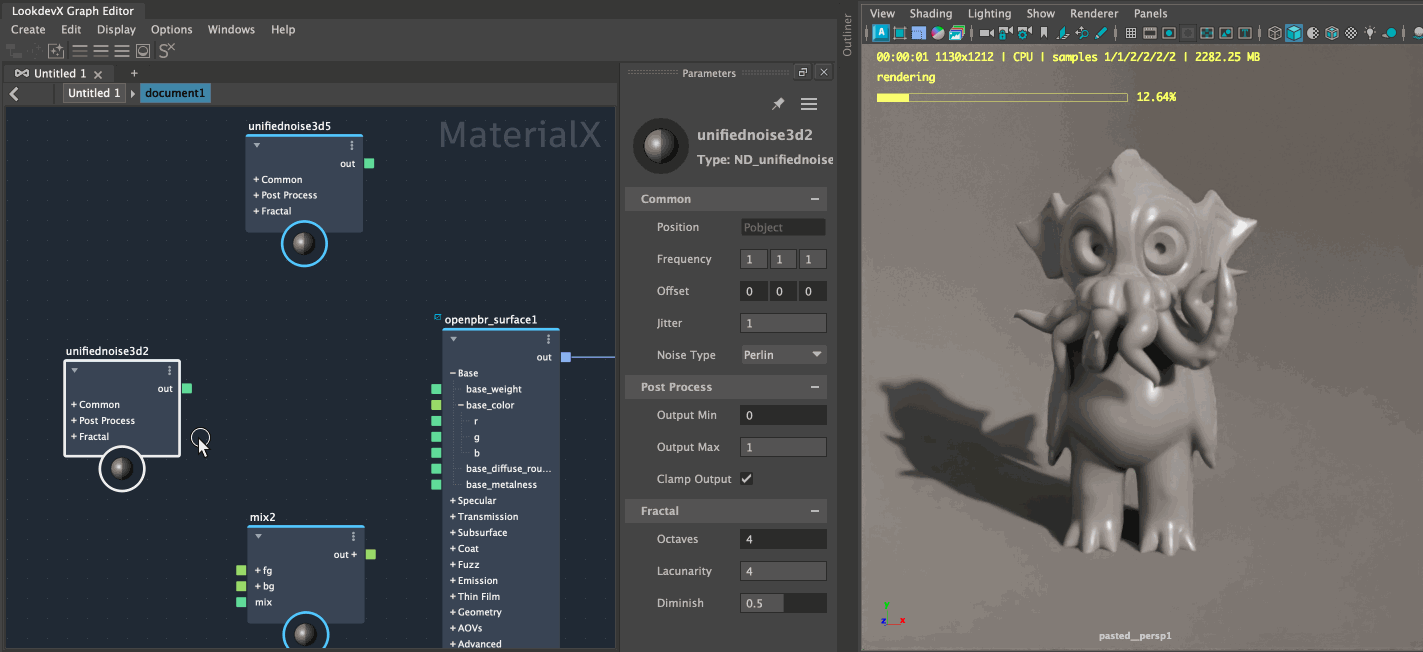The width and height of the screenshot is (1423, 652).
Task: Click the document1 breadcrumb
Action: click(175, 93)
